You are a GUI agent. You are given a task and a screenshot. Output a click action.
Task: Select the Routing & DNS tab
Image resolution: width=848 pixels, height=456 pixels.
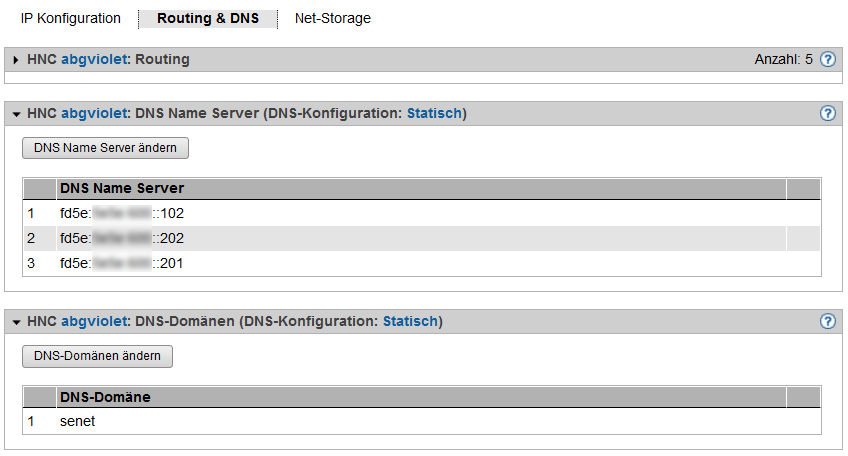[x=208, y=19]
